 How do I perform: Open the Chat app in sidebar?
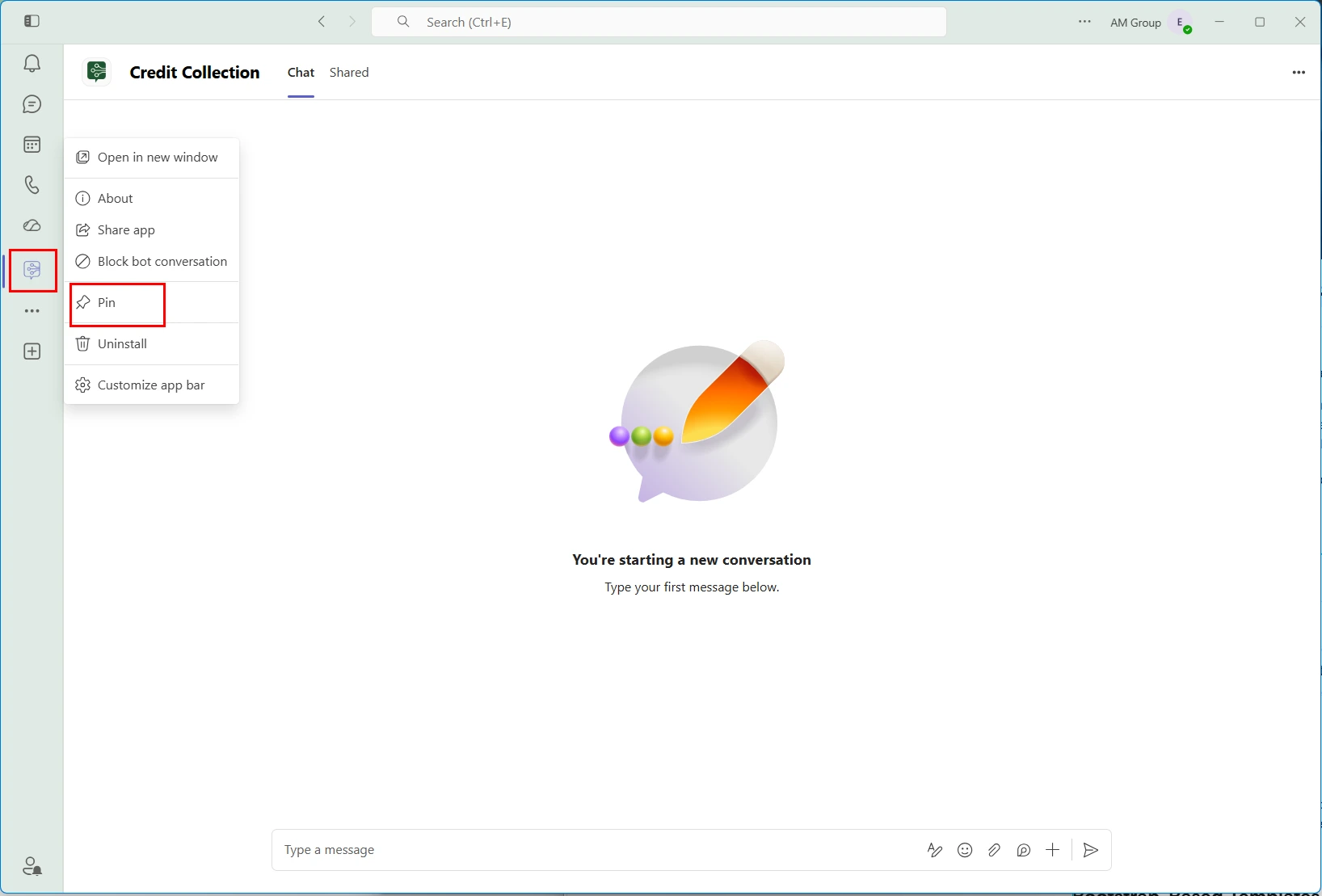click(32, 104)
